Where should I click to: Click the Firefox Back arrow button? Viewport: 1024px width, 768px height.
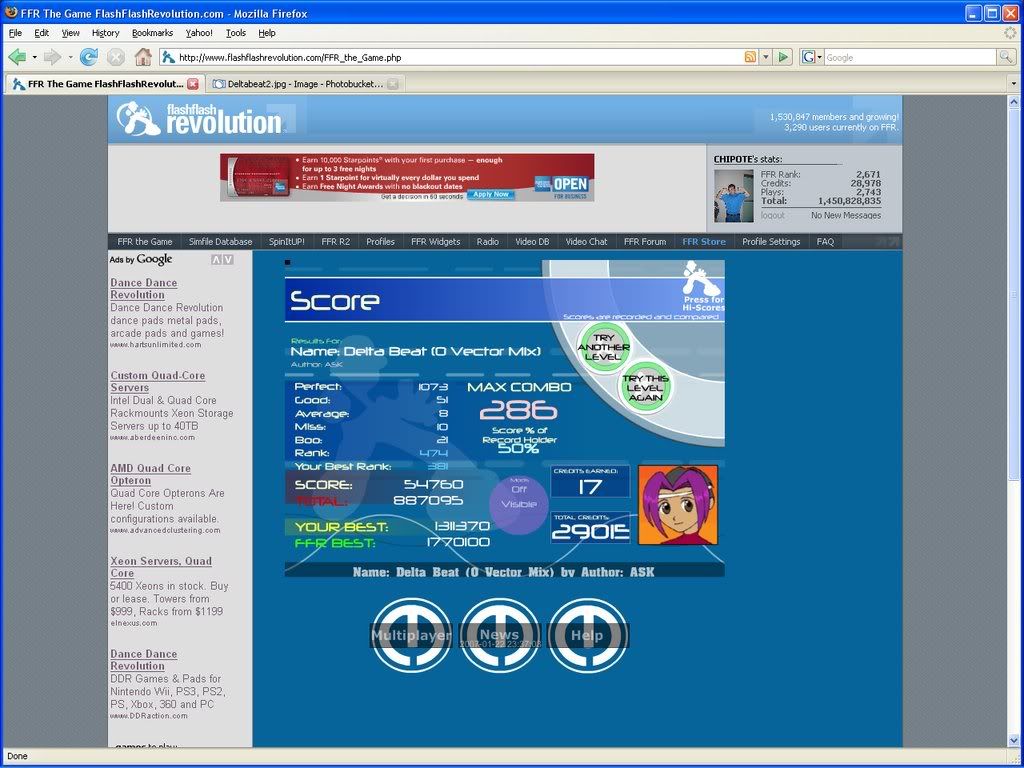[17, 57]
